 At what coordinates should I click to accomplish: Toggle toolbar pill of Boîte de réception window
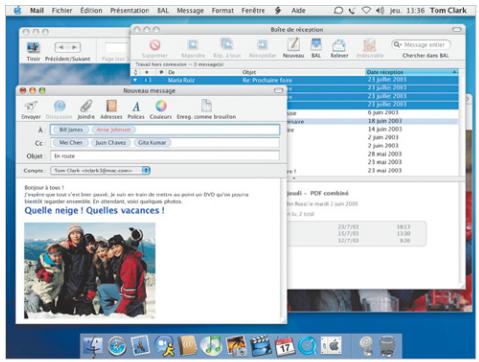tap(457, 29)
